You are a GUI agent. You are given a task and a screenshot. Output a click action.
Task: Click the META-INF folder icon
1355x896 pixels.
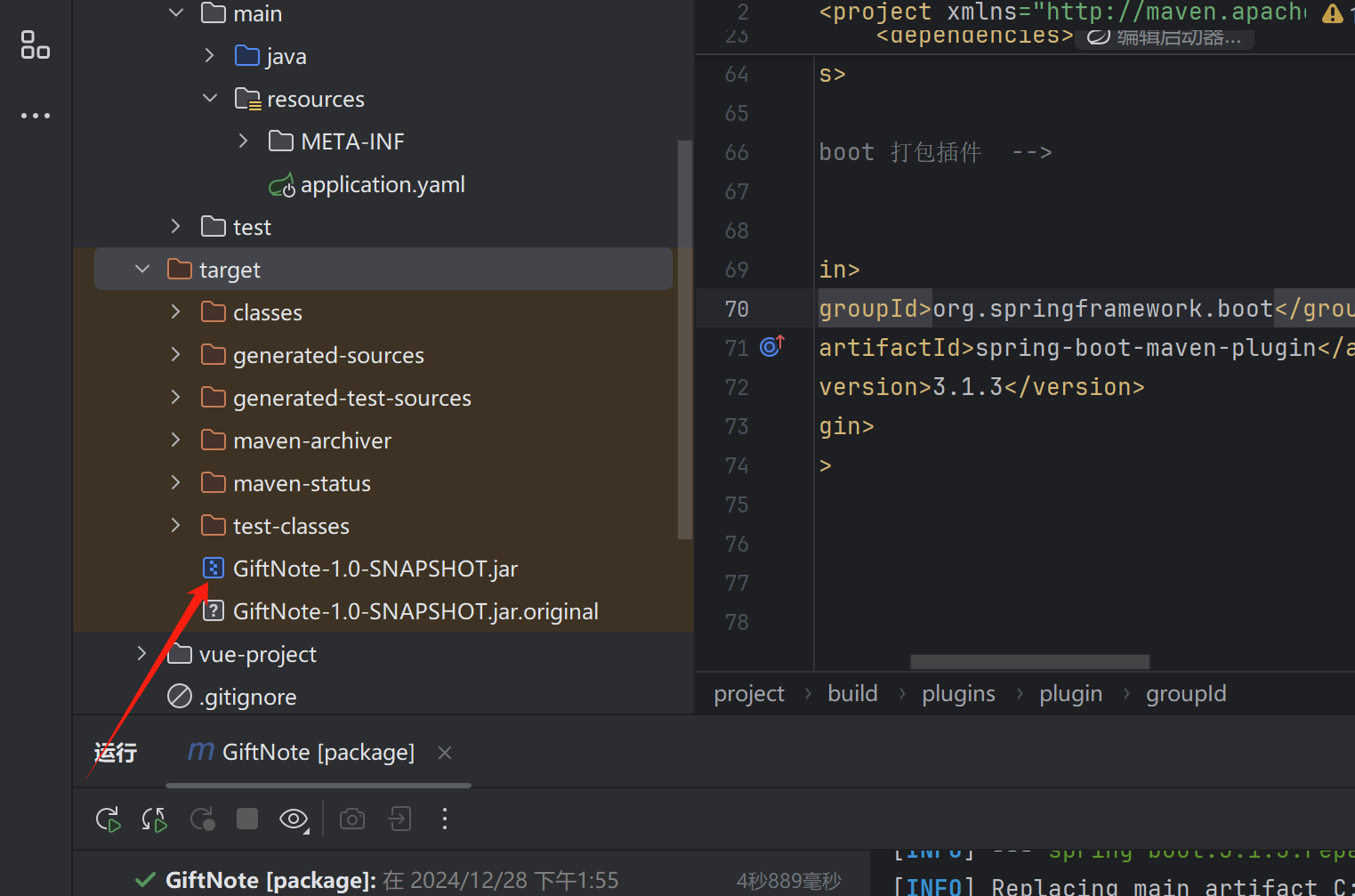click(281, 141)
